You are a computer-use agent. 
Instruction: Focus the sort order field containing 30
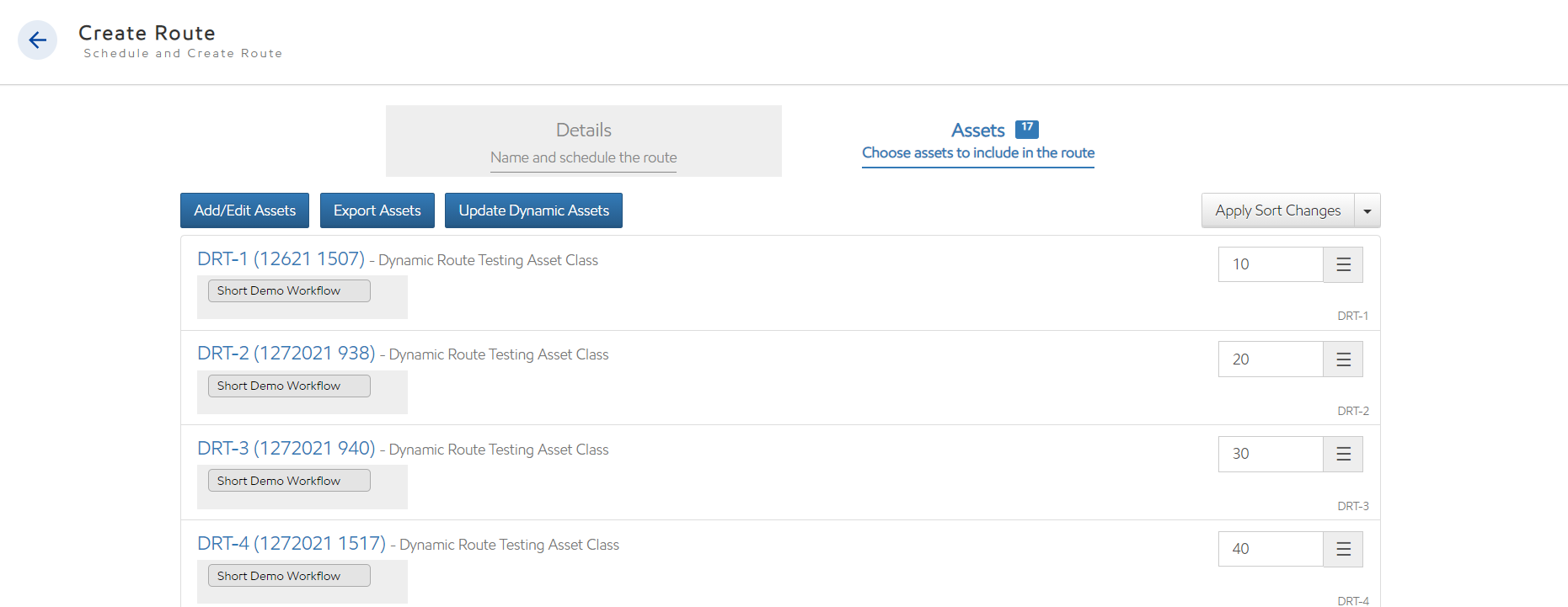click(1270, 455)
